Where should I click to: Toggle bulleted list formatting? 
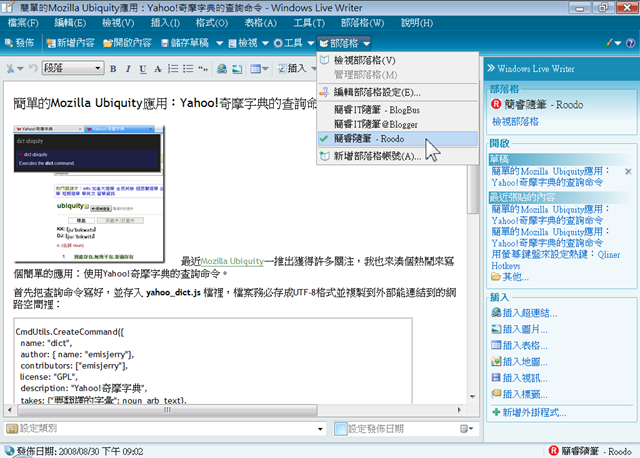188,69
